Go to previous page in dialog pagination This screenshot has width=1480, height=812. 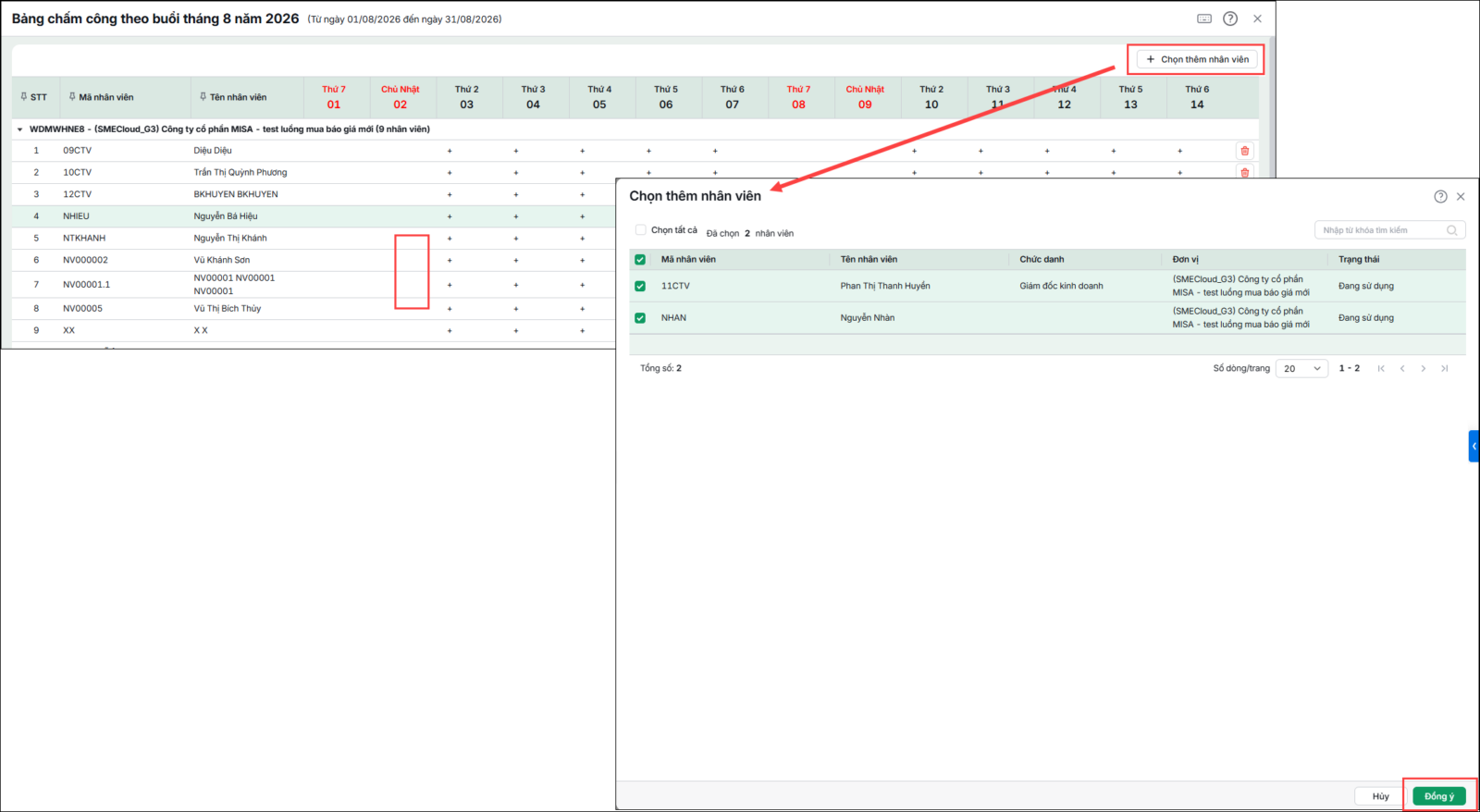click(1402, 368)
